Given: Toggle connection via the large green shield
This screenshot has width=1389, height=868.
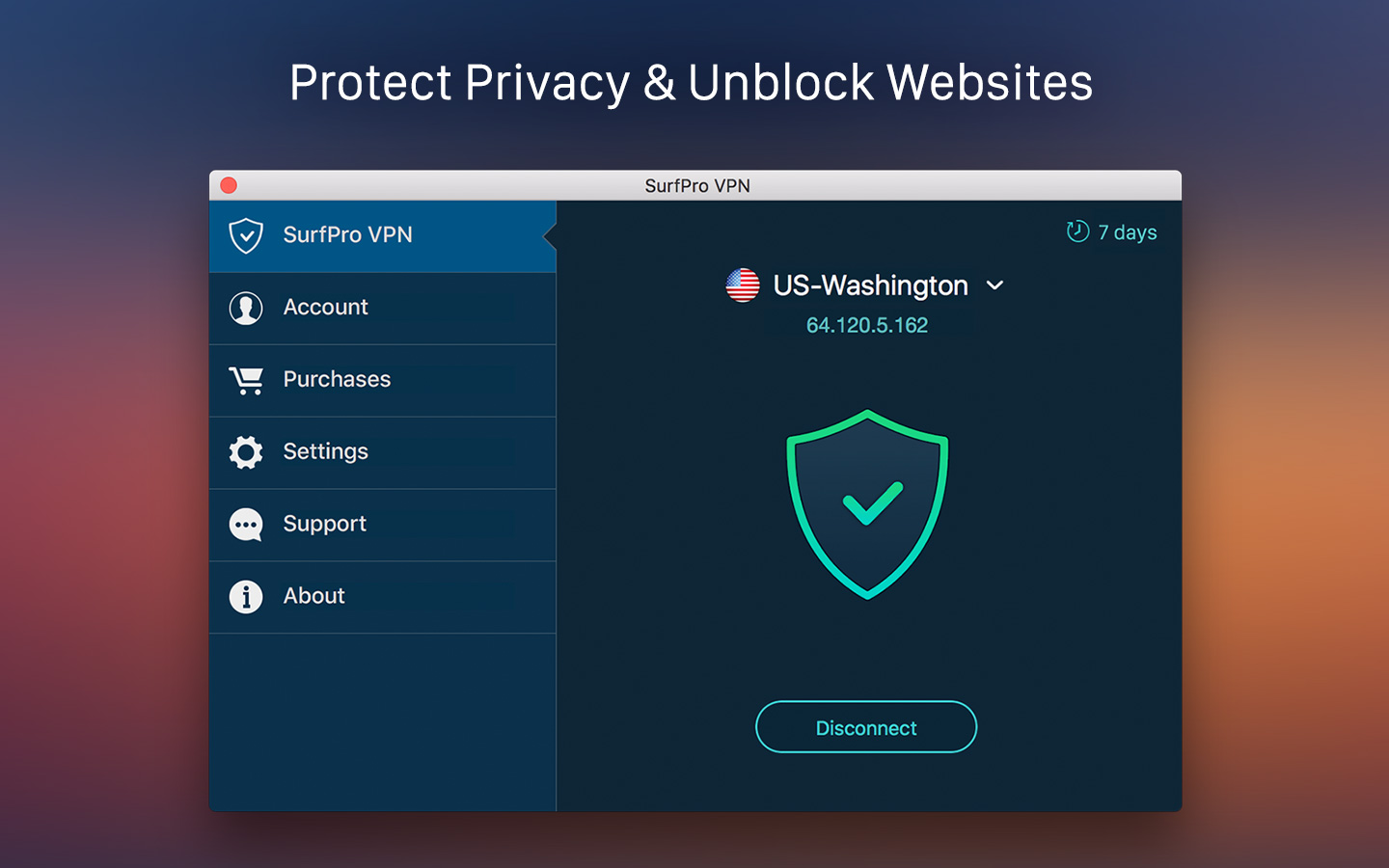Looking at the screenshot, I should click(x=867, y=504).
